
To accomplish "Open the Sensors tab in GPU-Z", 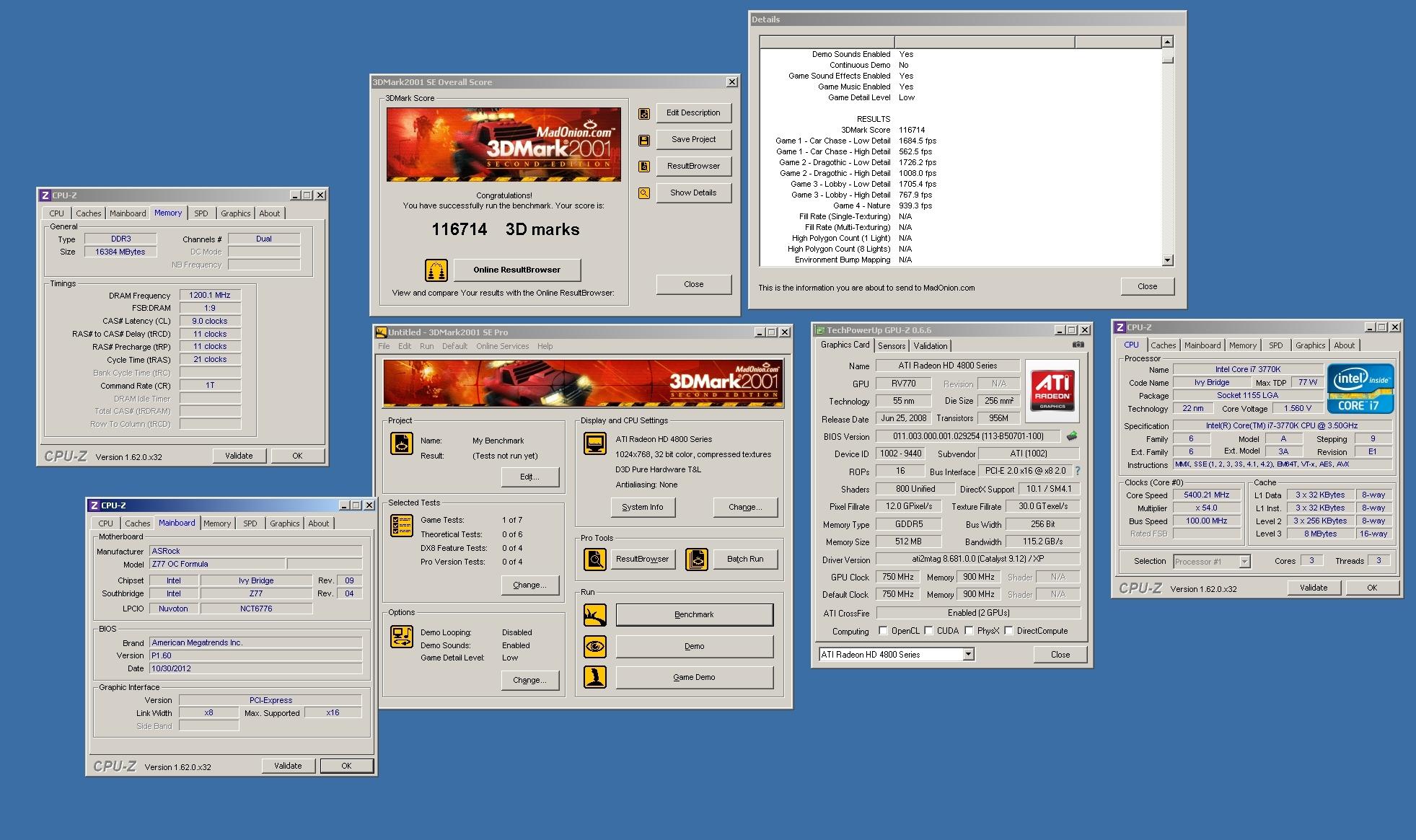I will coord(892,346).
